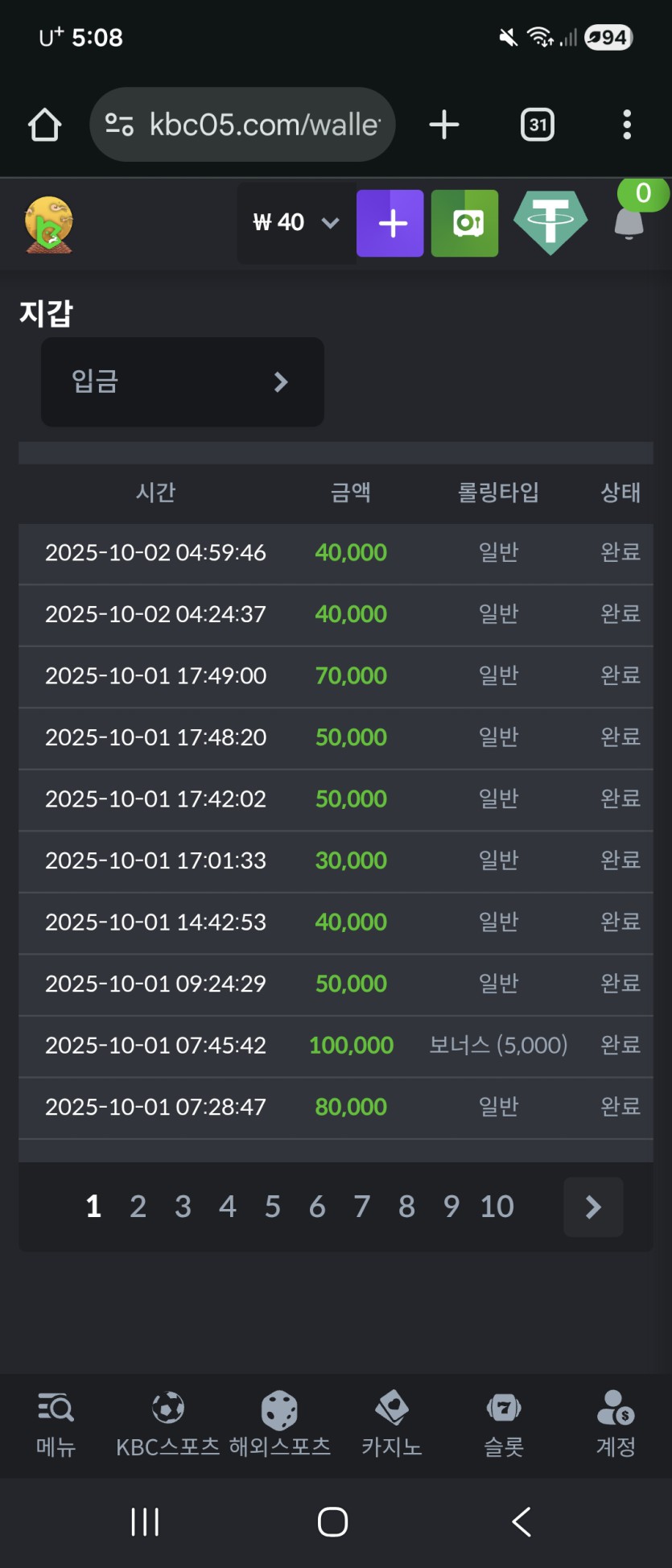Go to next pagination page arrow

tap(593, 1207)
